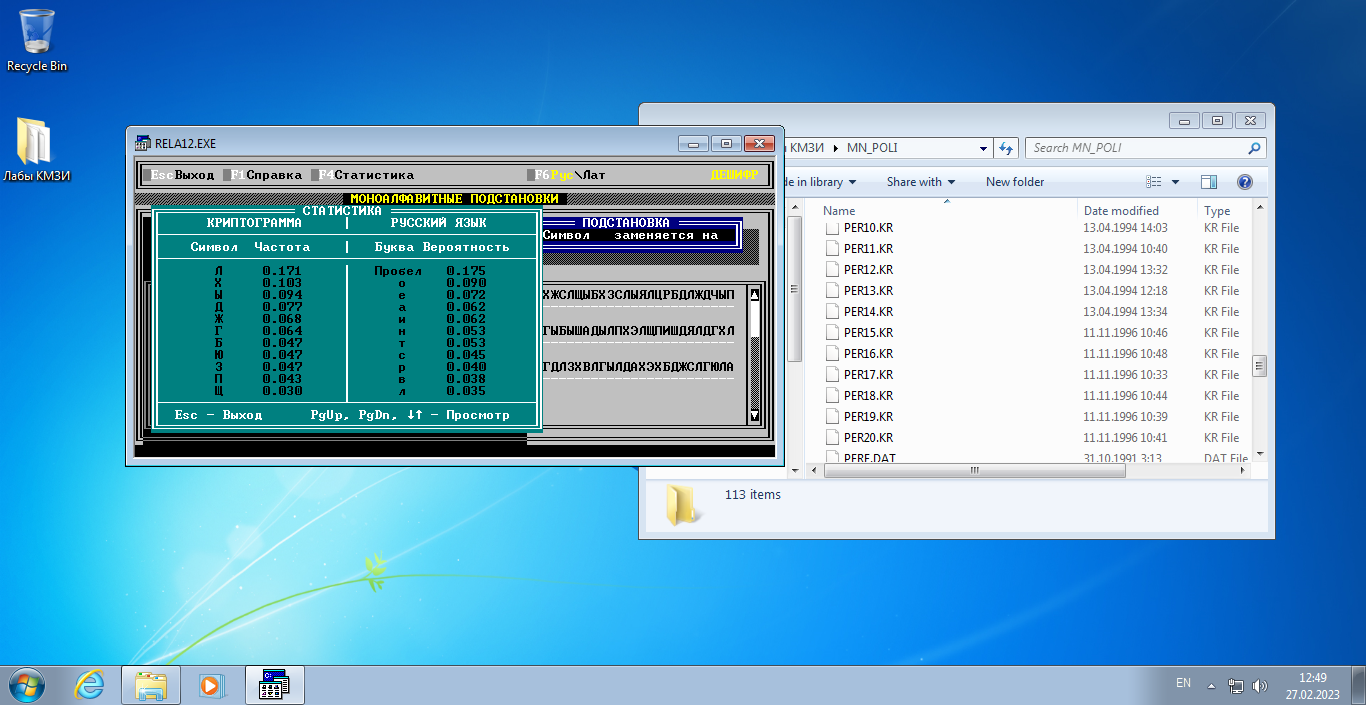
Task: Launch Windows Media Player from taskbar
Action: click(212, 685)
